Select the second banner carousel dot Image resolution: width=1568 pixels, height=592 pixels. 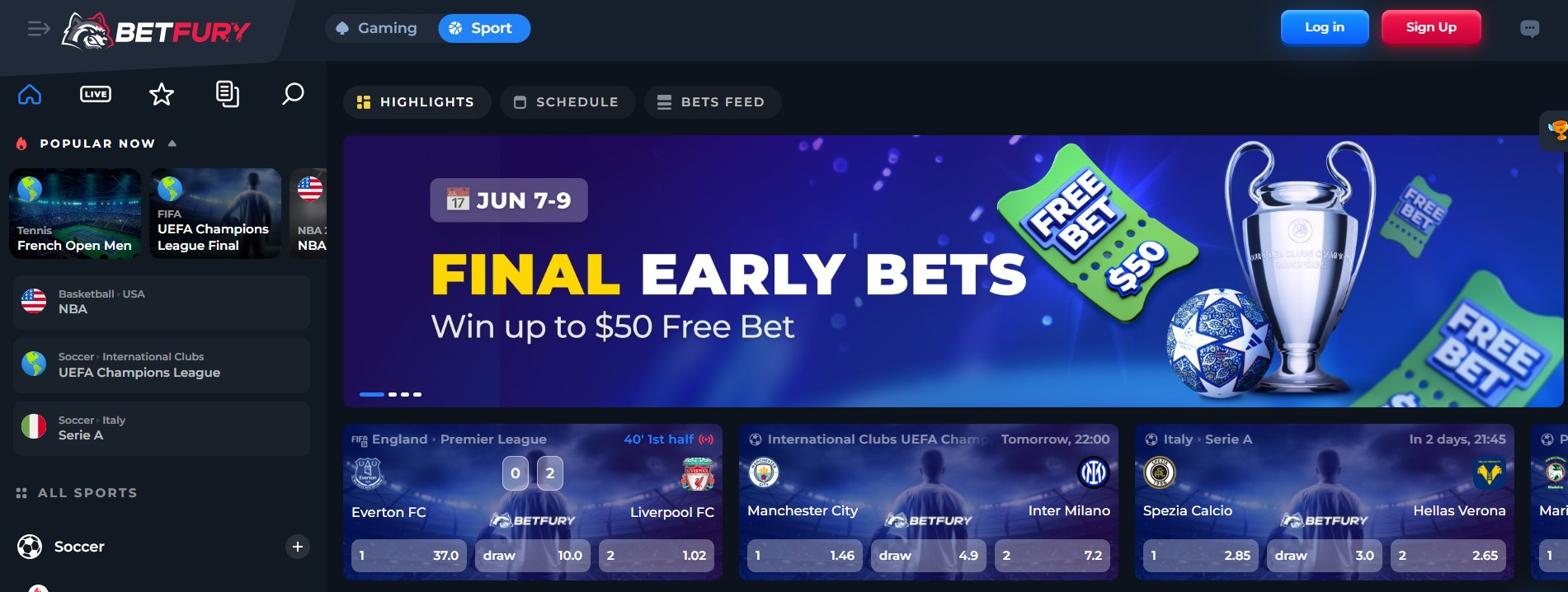[393, 394]
